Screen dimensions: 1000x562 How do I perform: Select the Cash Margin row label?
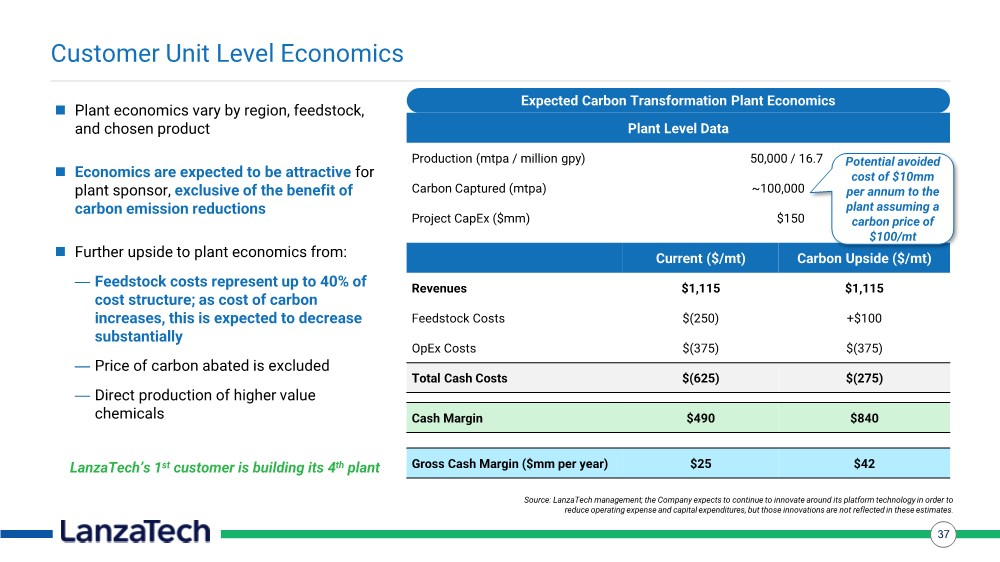point(447,418)
